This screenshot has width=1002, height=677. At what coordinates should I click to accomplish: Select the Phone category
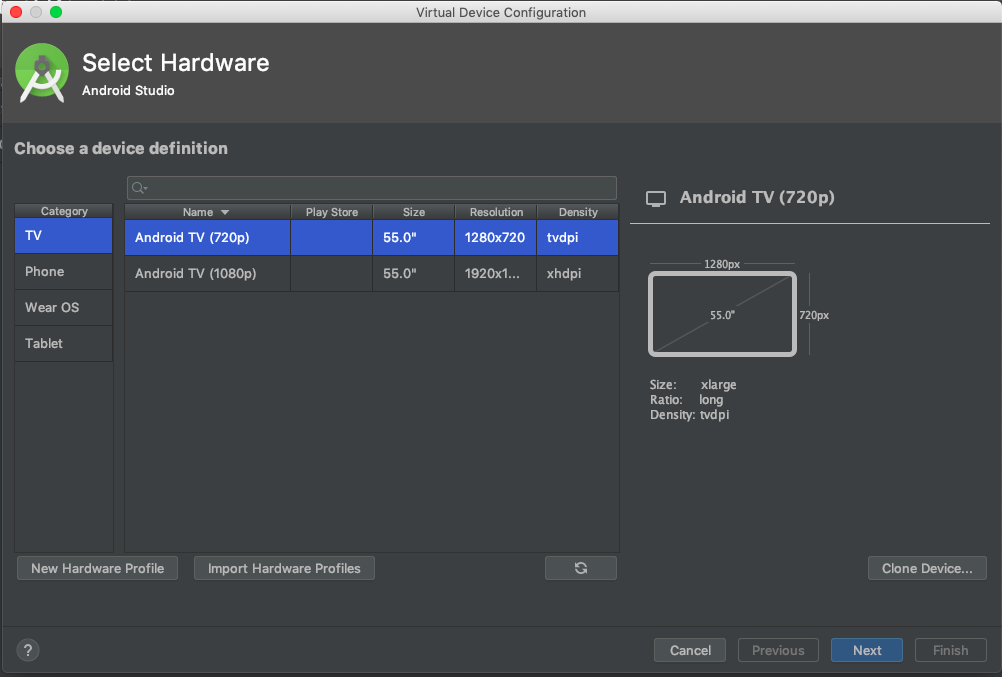[63, 271]
